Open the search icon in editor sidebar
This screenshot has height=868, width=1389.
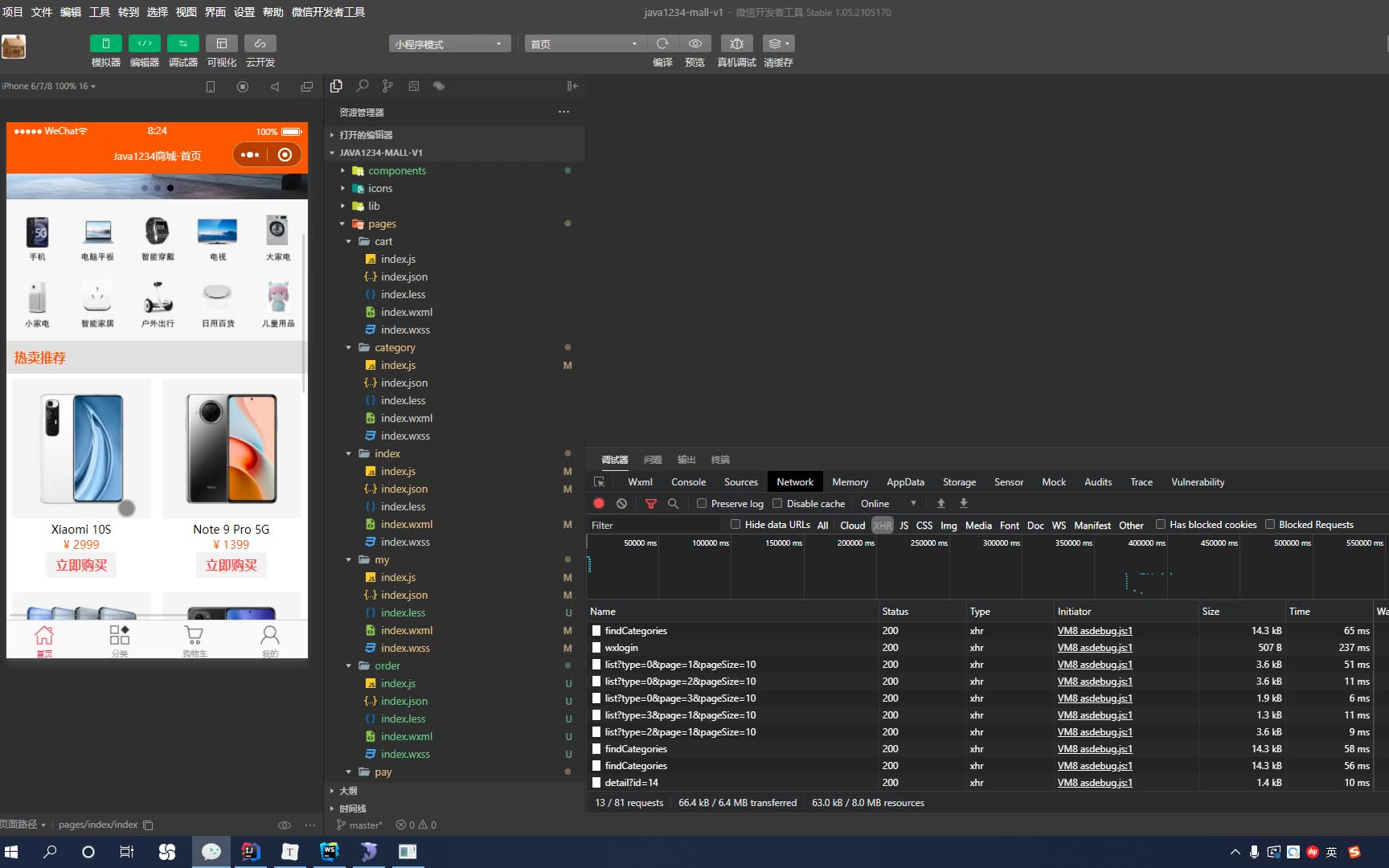[363, 86]
